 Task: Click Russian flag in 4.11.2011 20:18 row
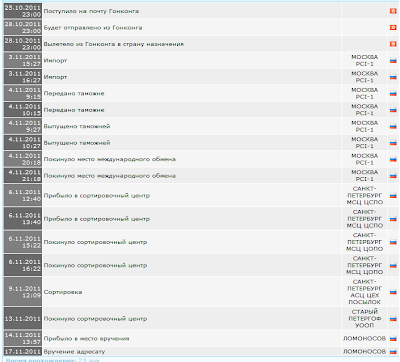pos(393,159)
